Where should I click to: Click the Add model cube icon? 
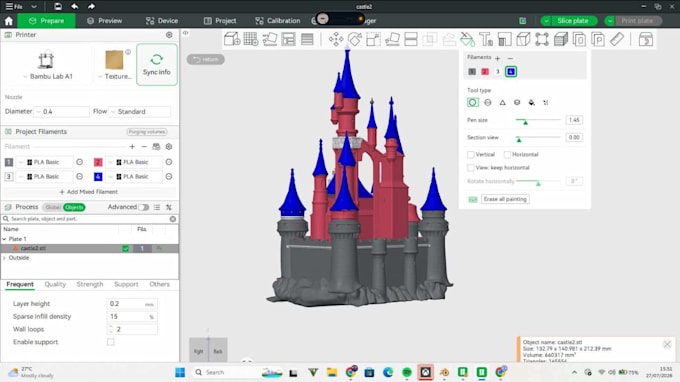(x=232, y=39)
